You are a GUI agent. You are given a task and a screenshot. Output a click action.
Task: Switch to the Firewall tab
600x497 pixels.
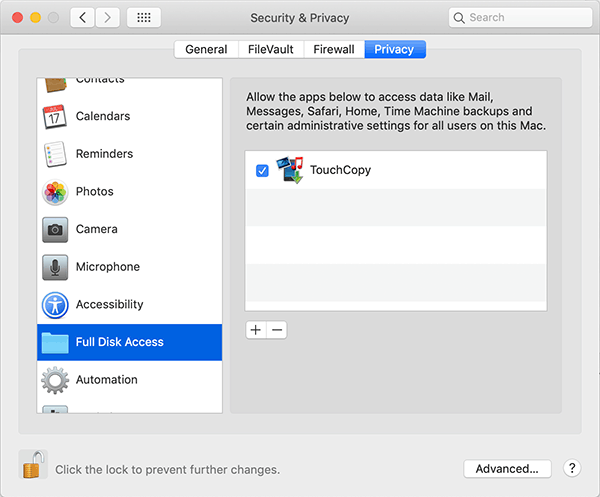coord(334,49)
